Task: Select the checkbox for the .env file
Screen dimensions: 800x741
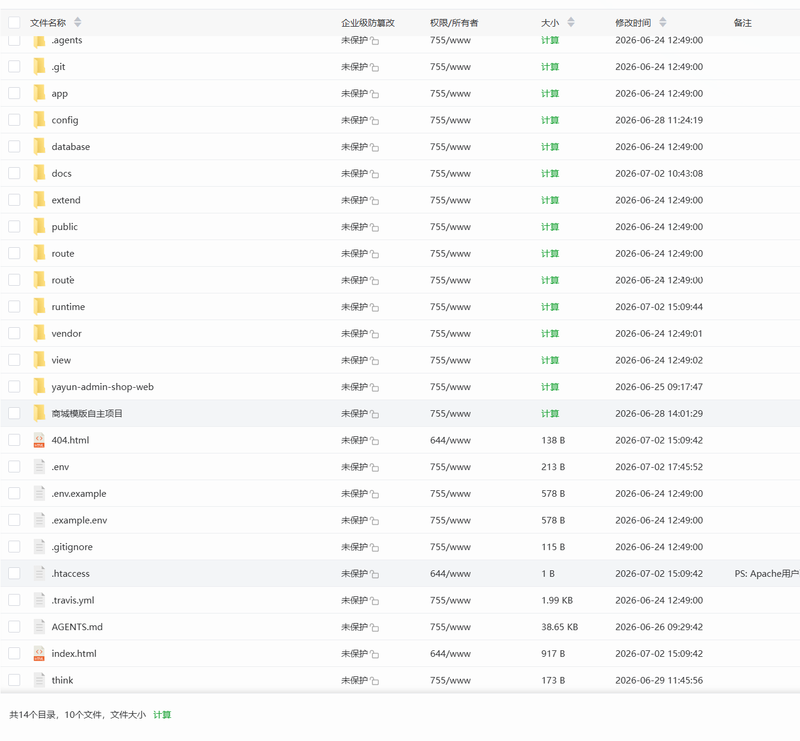Action: [x=14, y=466]
